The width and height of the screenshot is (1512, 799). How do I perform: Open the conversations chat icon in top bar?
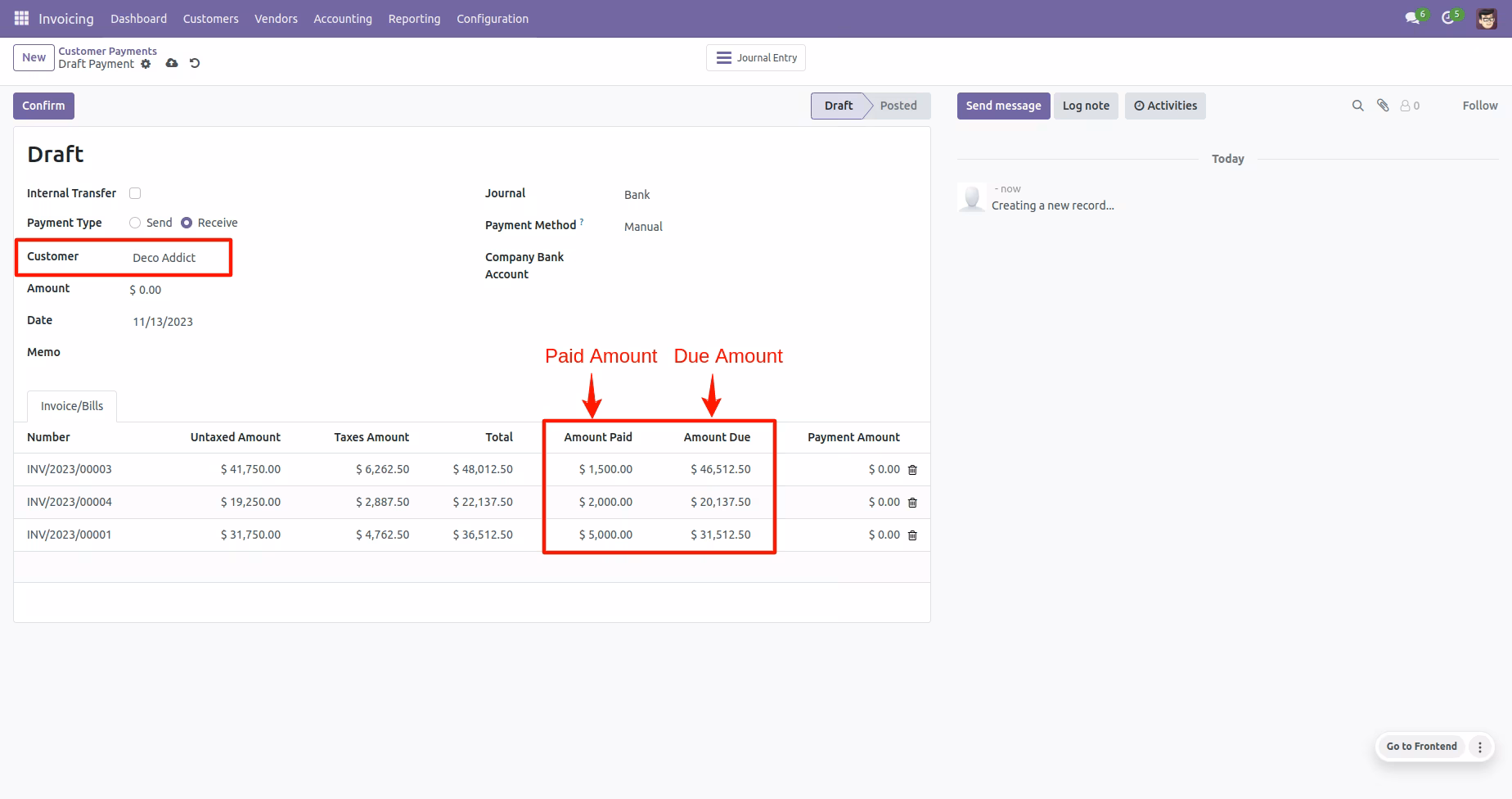click(1411, 18)
